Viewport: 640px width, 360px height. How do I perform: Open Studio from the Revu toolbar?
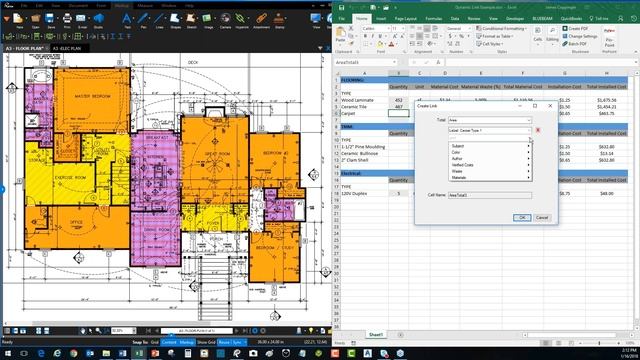point(99,18)
